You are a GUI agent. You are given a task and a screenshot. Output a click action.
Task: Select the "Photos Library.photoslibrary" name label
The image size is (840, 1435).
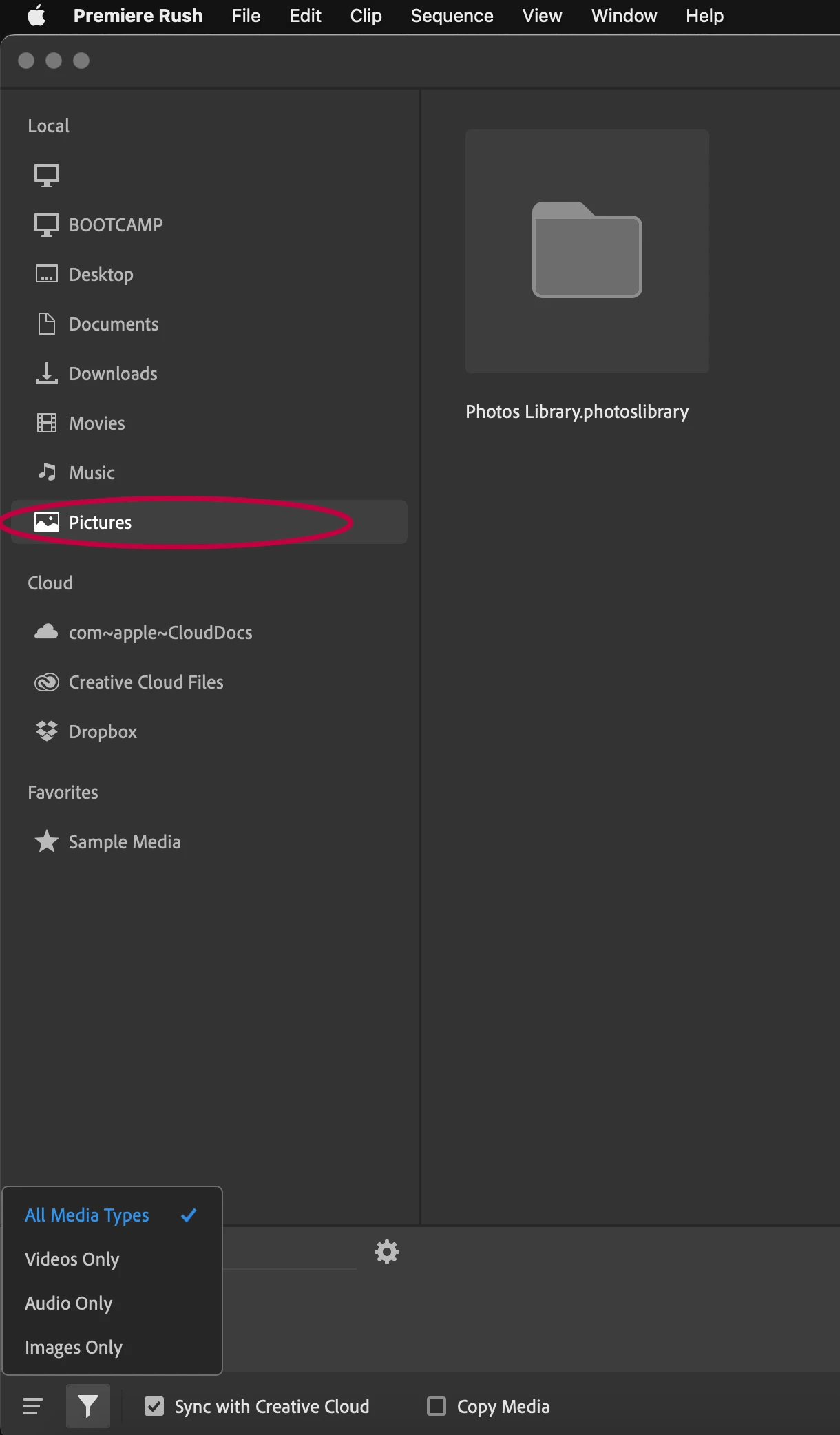click(x=577, y=412)
